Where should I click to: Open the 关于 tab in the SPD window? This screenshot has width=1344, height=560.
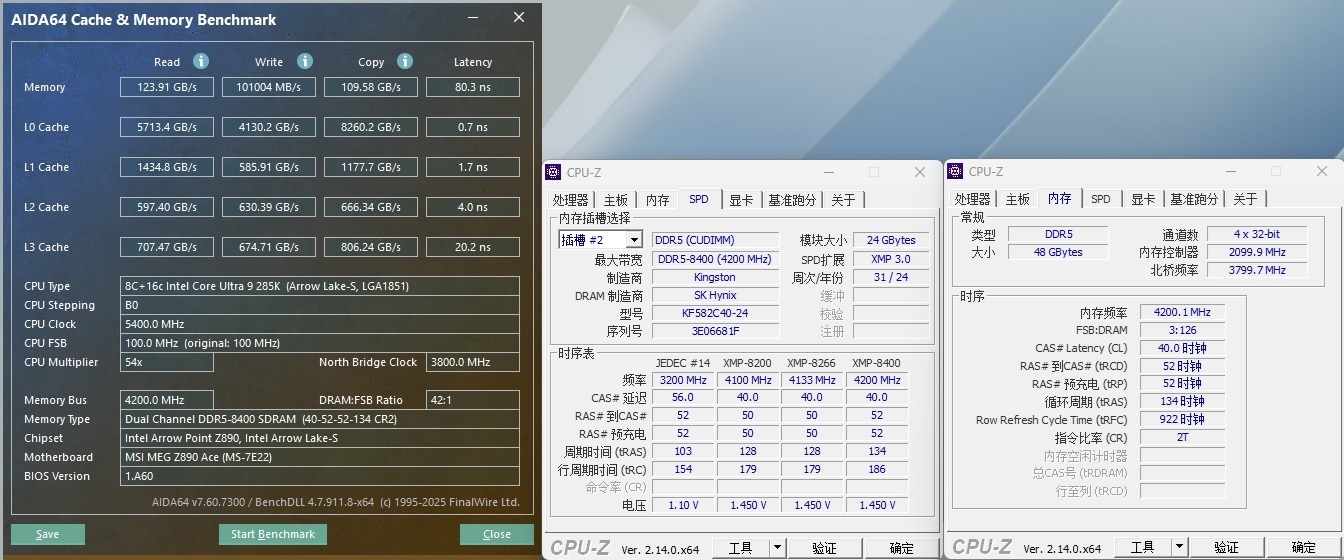[843, 200]
